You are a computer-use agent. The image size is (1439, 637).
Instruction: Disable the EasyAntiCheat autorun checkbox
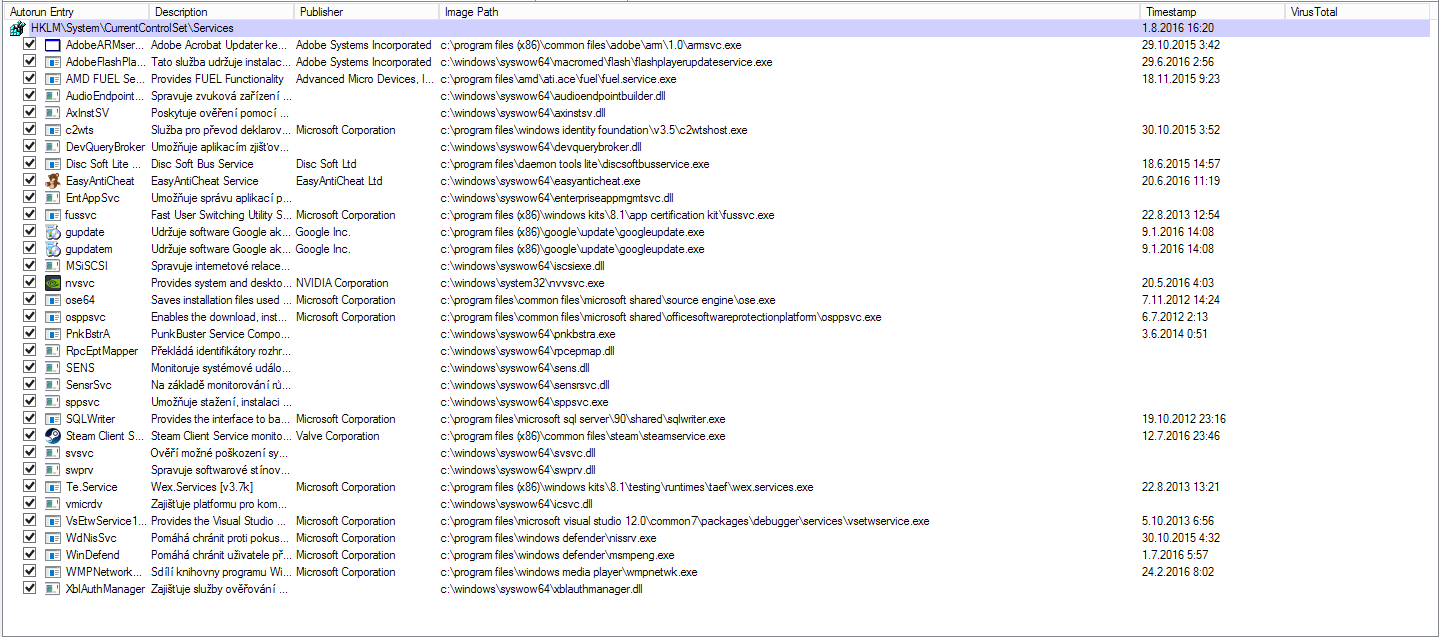pos(30,181)
